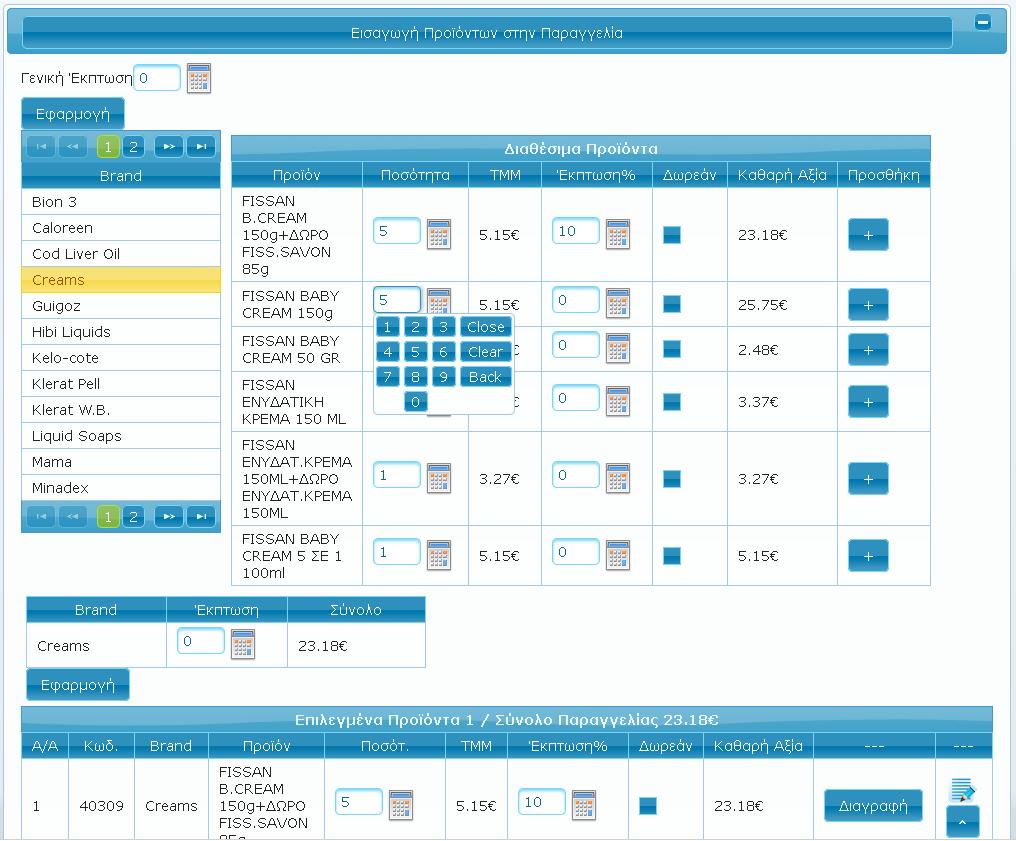This screenshot has height=841, width=1016.
Task: Add FISSAN BABY CREAM 5 ΣΕ 1 with plus button
Action: coord(868,556)
